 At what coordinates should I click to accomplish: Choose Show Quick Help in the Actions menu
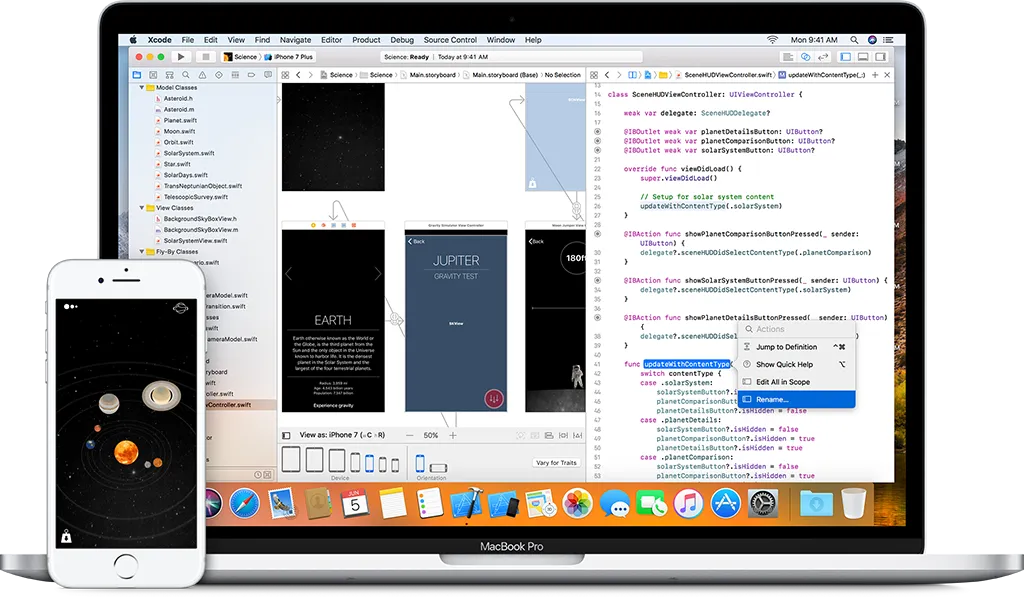[796, 364]
